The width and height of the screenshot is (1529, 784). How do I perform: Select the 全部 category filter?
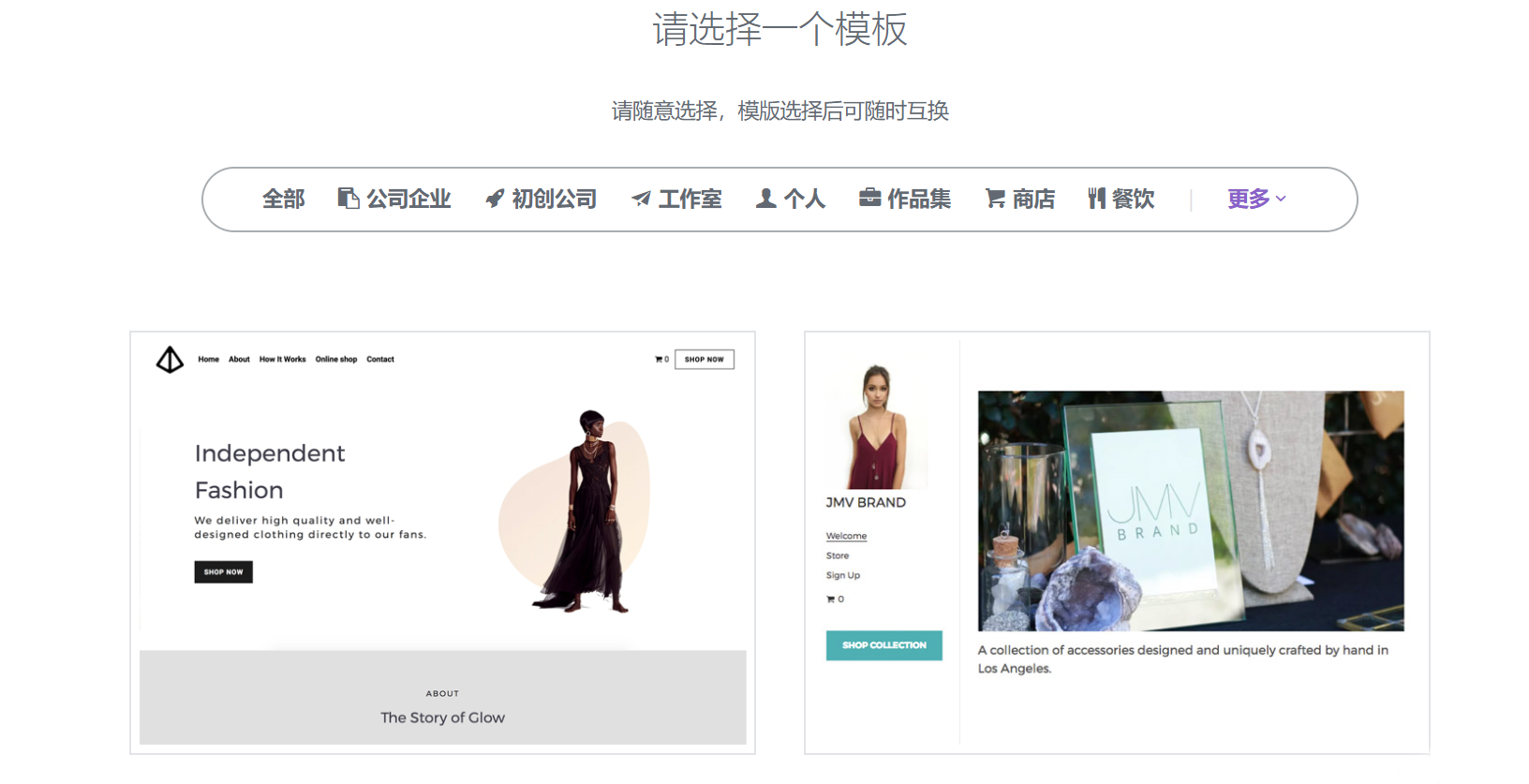[283, 199]
